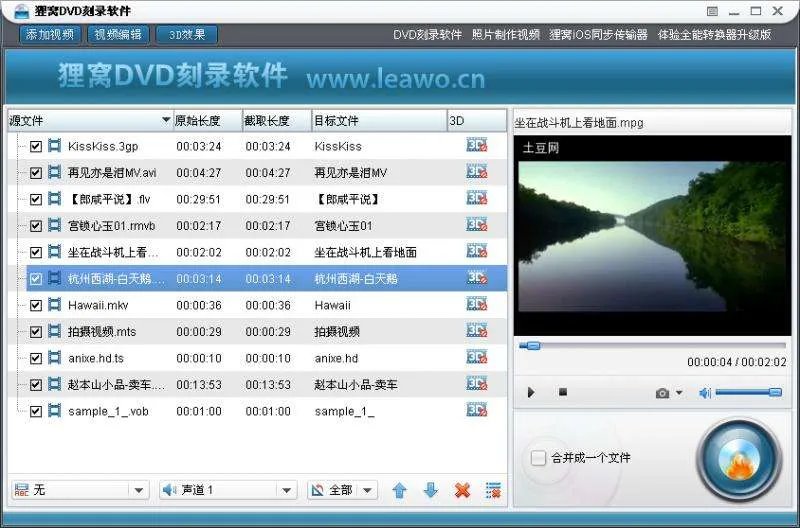Image resolution: width=800 pixels, height=528 pixels.
Task: Move selected file up with blue arrow
Action: pos(399,491)
